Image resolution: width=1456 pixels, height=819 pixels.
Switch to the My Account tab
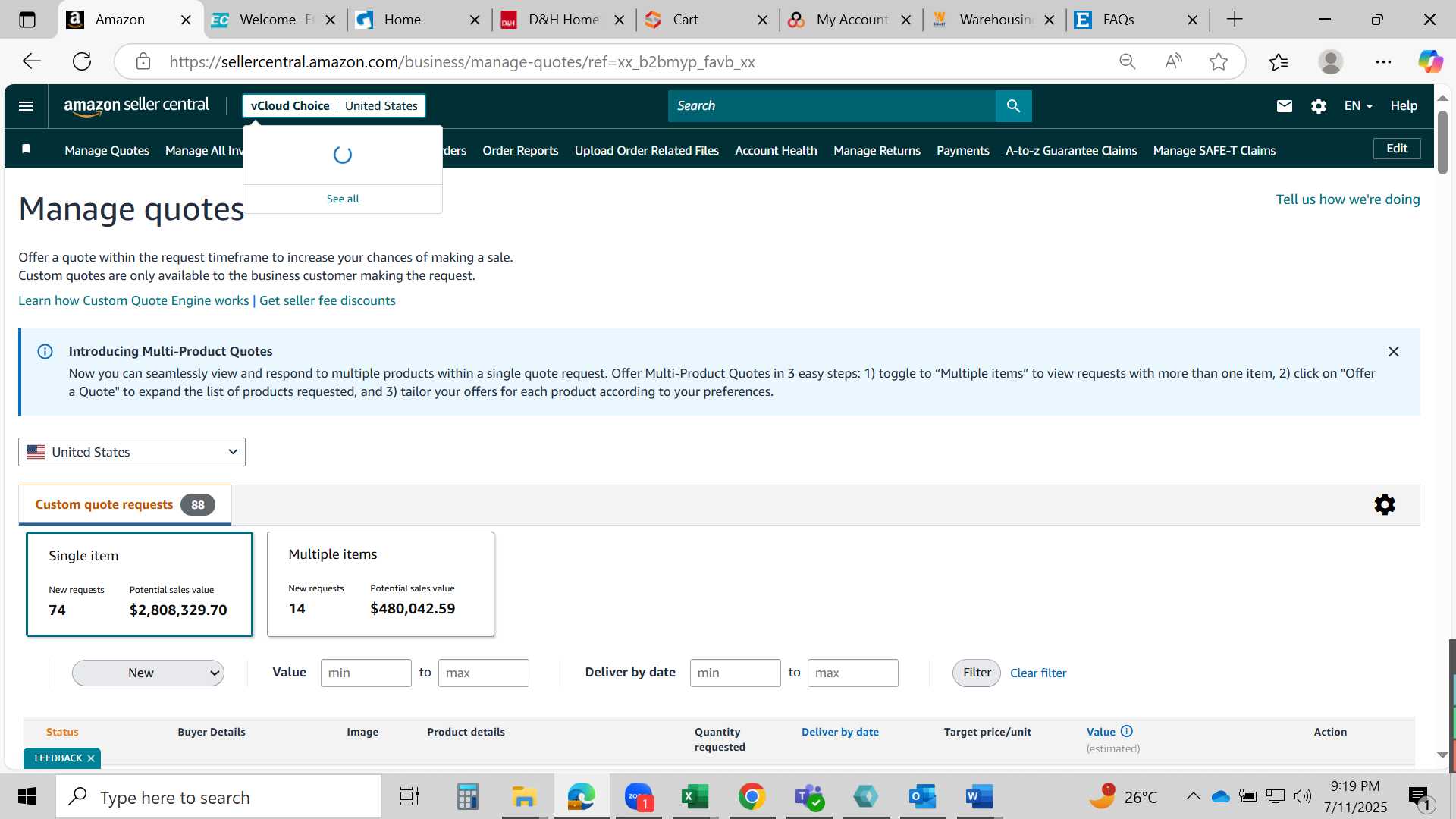pyautogui.click(x=850, y=20)
